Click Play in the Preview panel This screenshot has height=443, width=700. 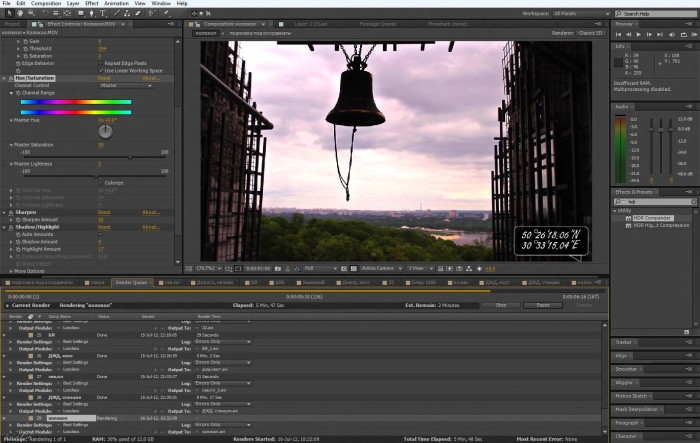click(639, 34)
